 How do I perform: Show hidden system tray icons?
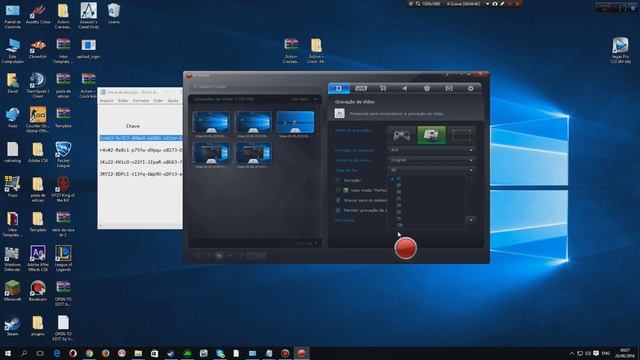tap(571, 353)
